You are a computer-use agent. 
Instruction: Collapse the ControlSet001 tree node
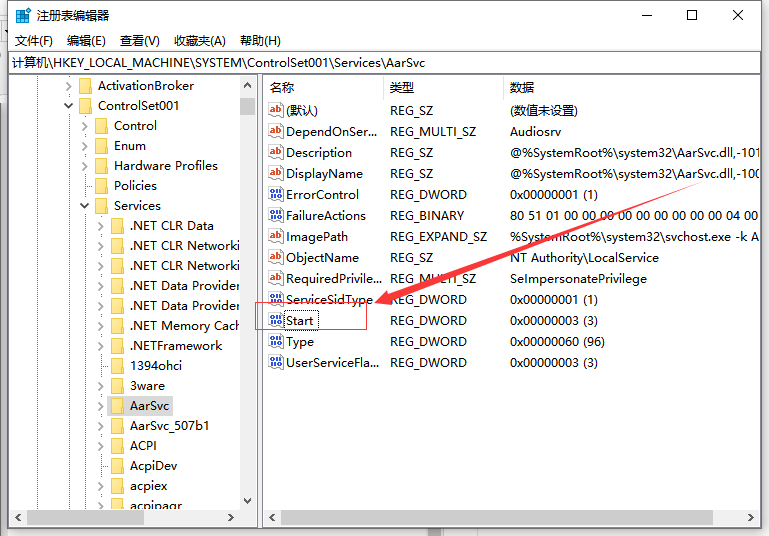[x=68, y=106]
